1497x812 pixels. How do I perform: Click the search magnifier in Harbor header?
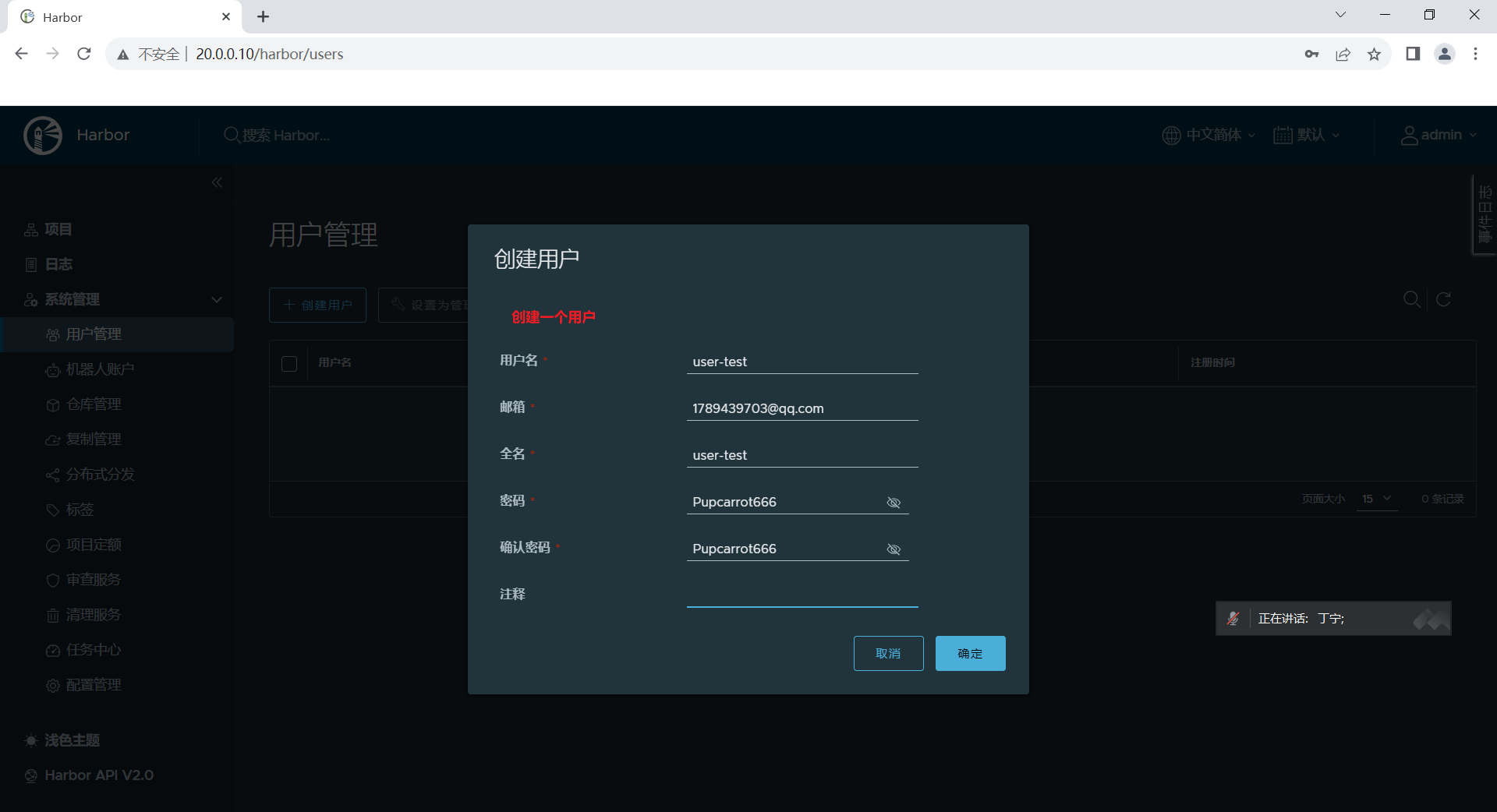coord(232,135)
